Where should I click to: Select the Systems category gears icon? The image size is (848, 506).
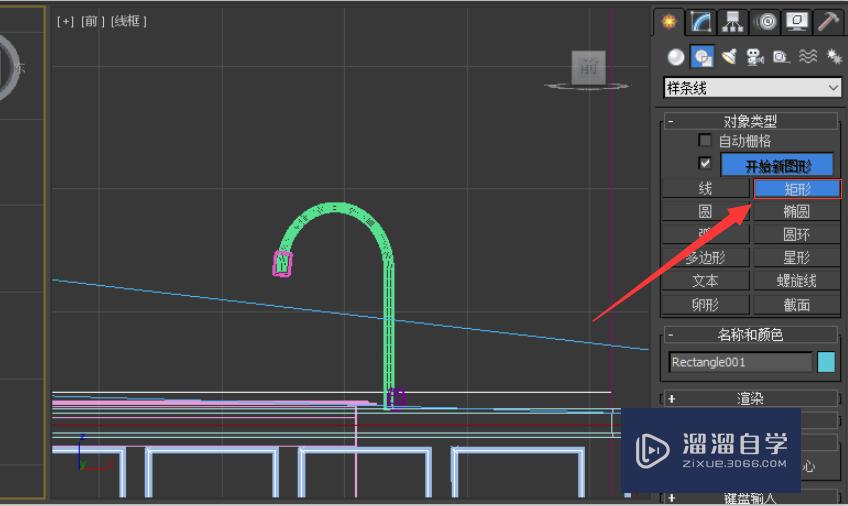point(834,57)
